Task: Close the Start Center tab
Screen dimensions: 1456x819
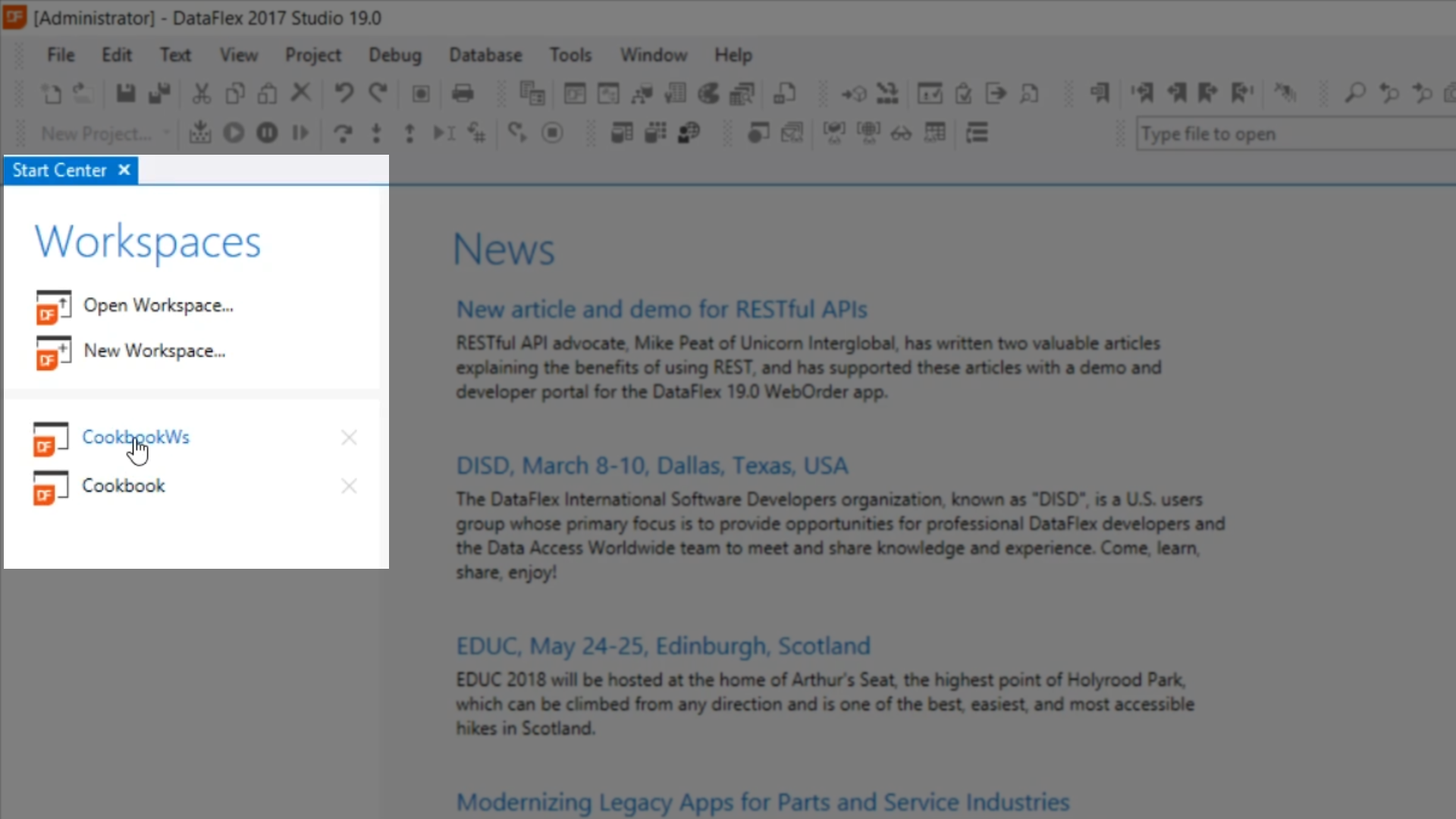Action: [x=124, y=170]
